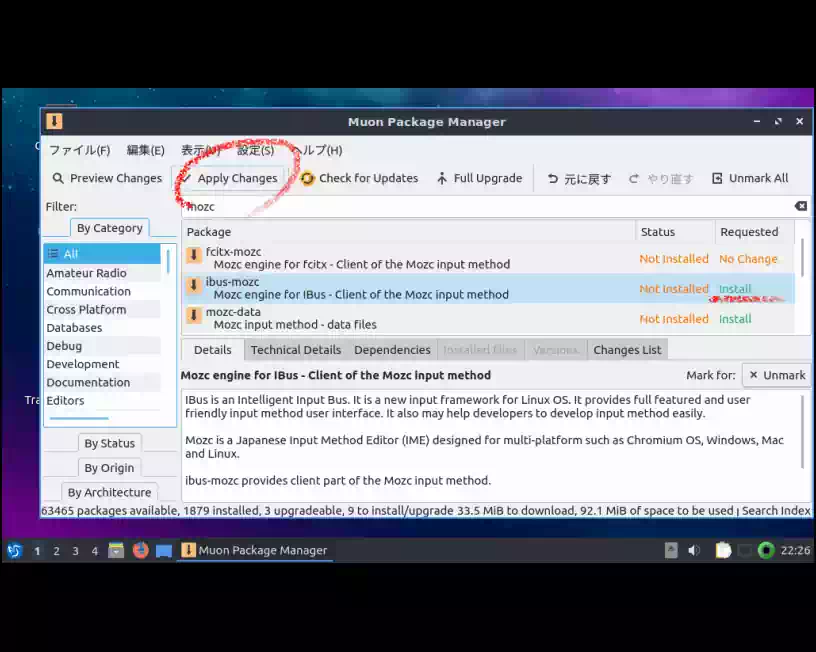
Task: Click the mozc-data package icon
Action: [x=194, y=315]
